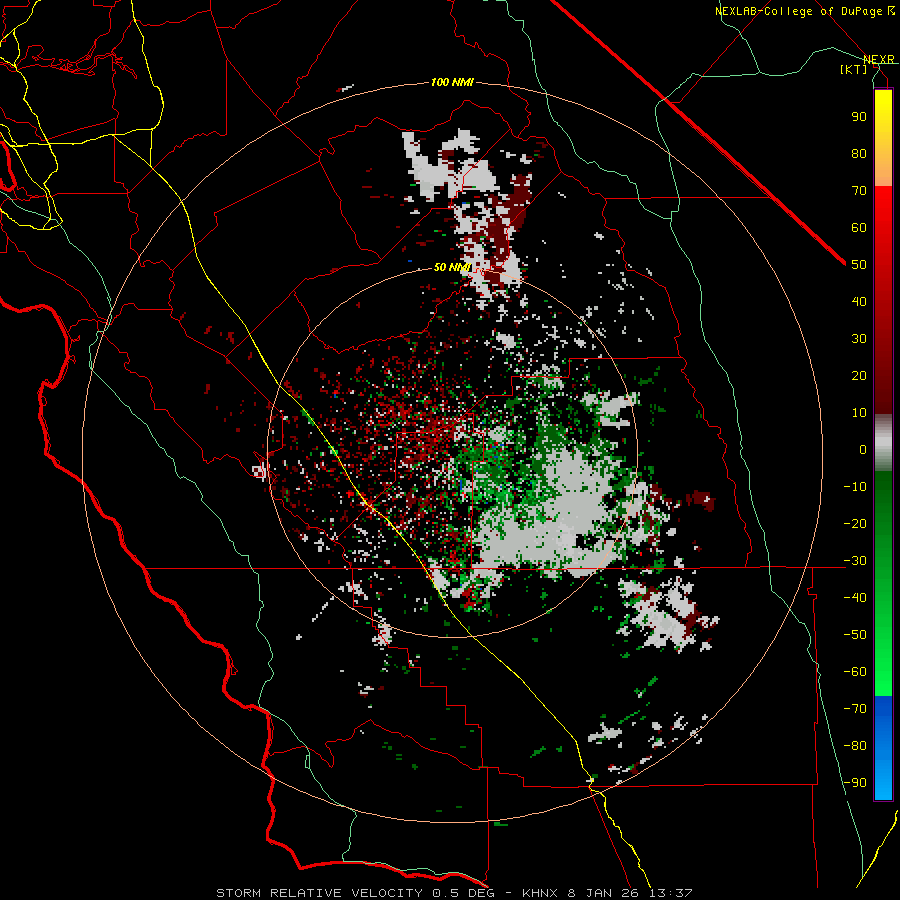900x900 pixels.
Task: Click the 80 scale value
Action: tap(859, 153)
